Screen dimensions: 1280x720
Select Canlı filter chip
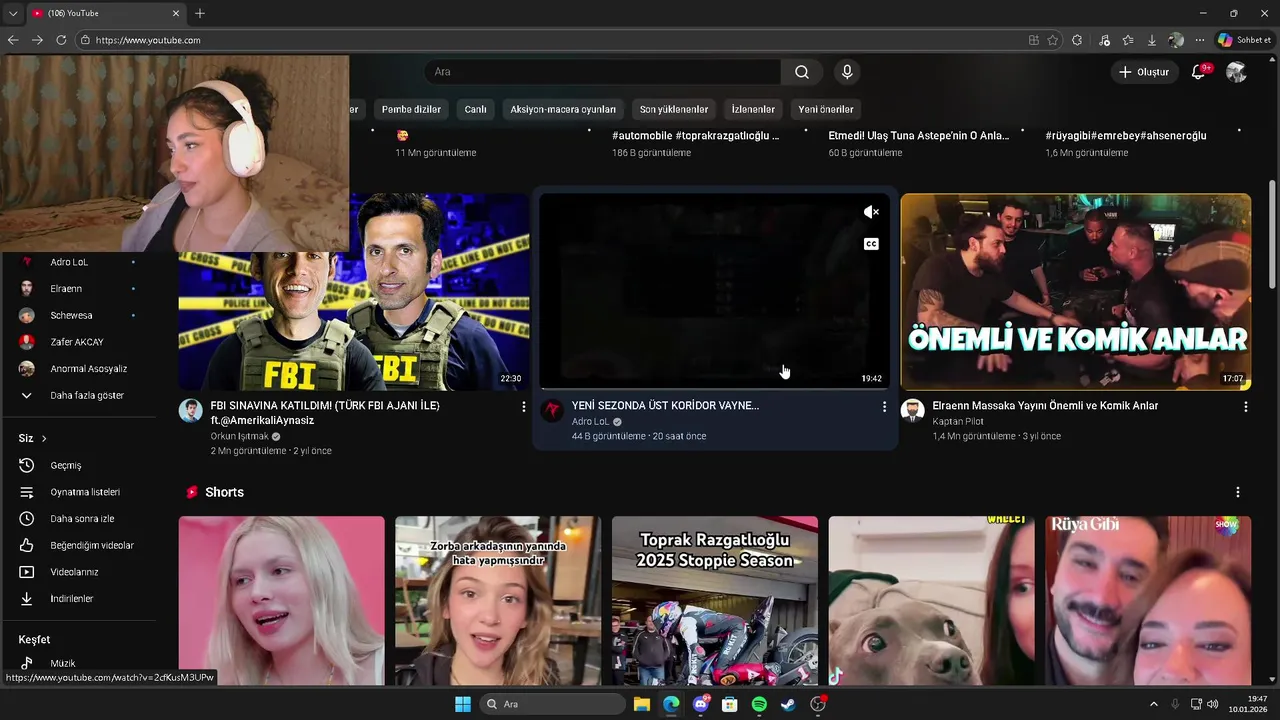tap(475, 109)
